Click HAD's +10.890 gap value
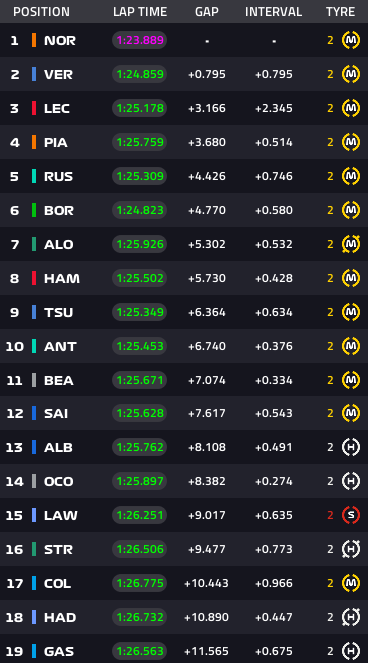368x663 pixels. [206, 617]
